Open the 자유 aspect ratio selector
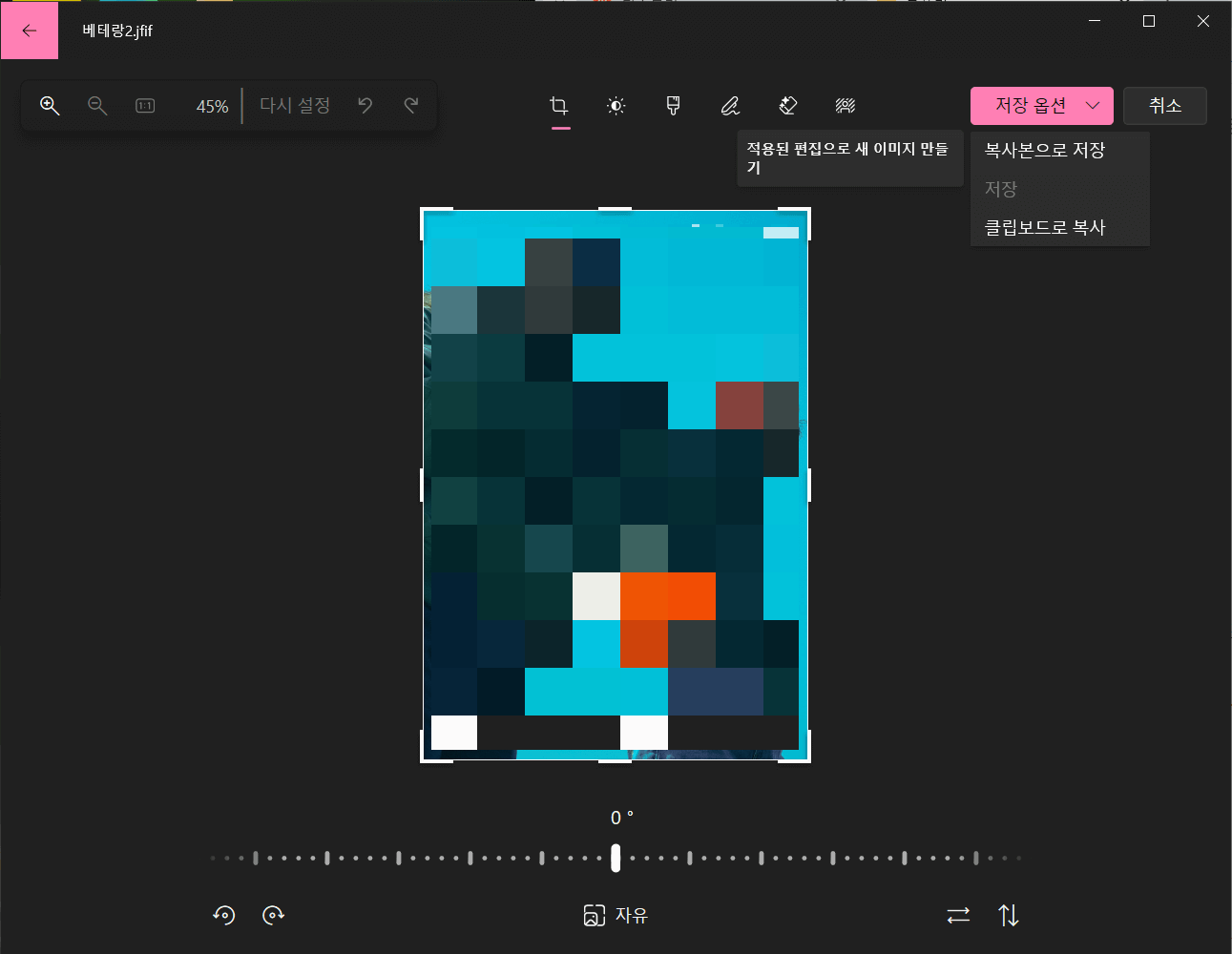1232x954 pixels. [616, 915]
